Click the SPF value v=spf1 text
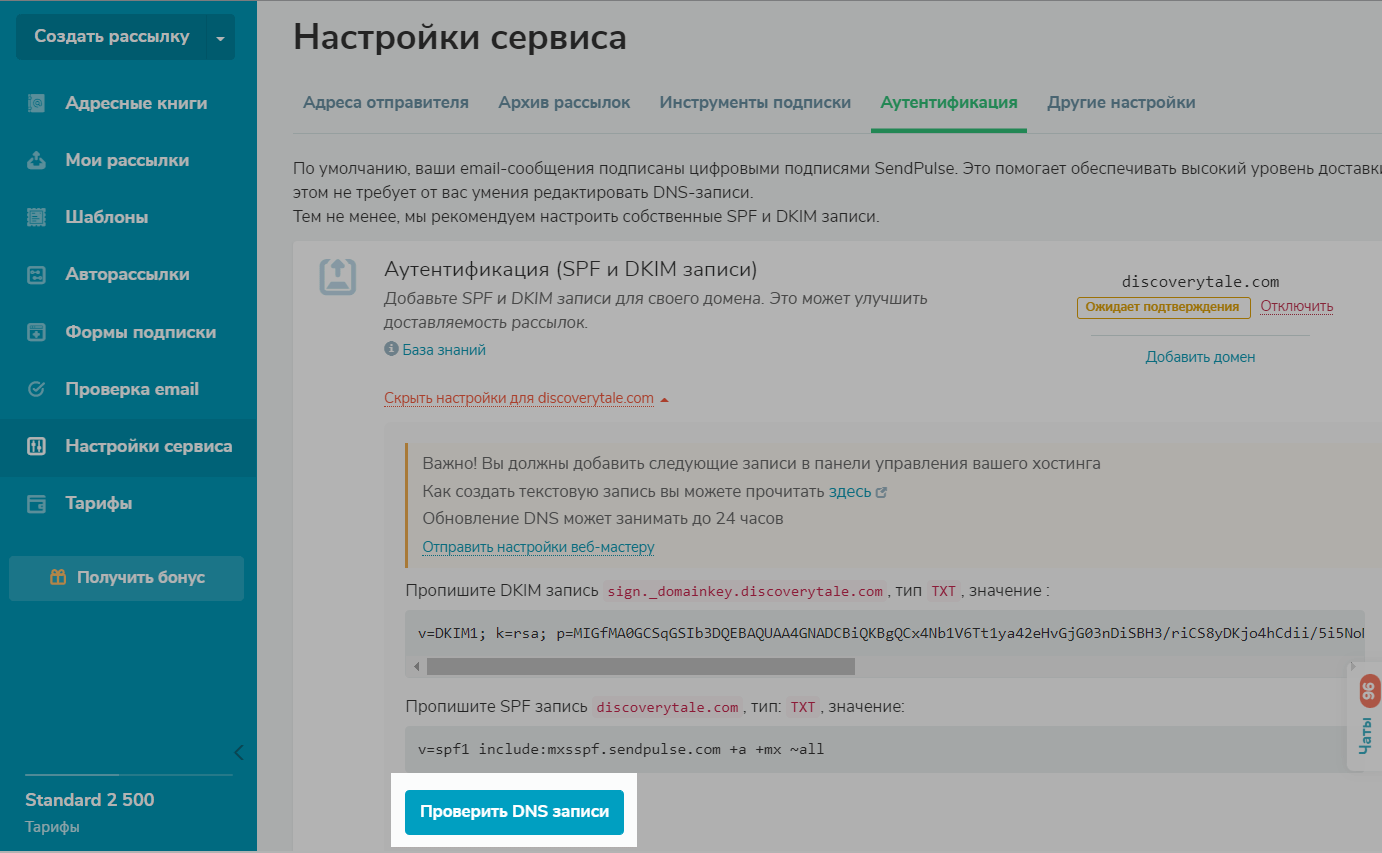This screenshot has width=1382, height=853. (x=621, y=749)
